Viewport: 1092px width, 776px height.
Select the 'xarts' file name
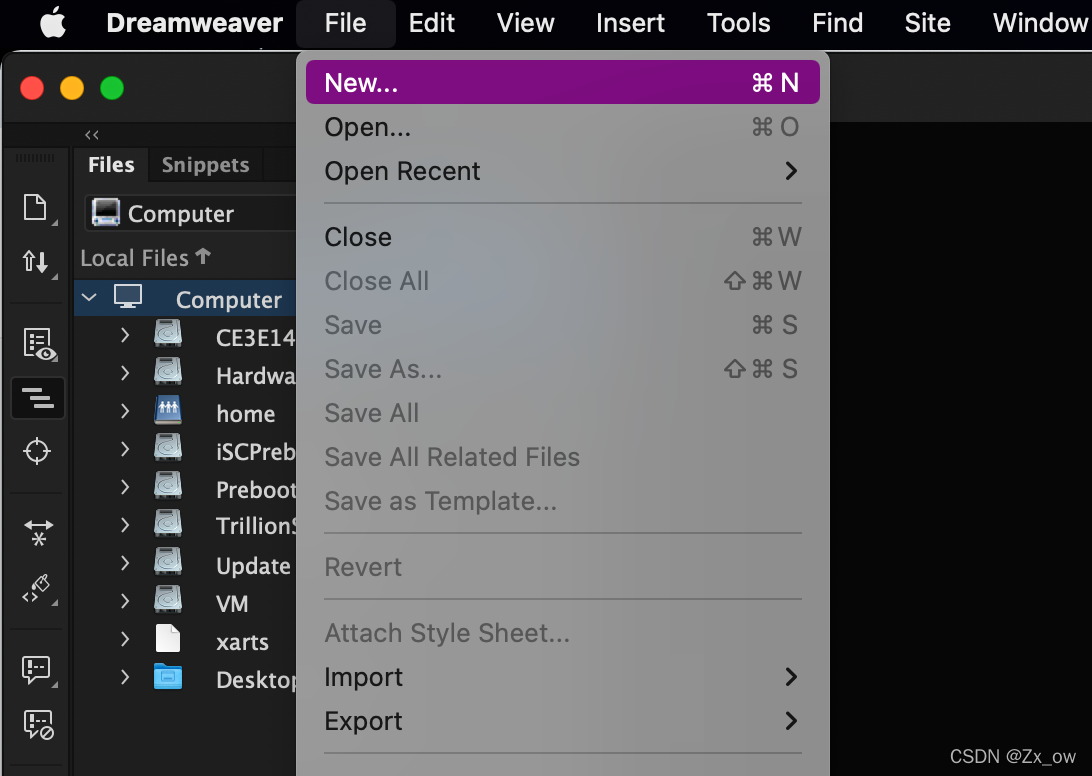[242, 642]
